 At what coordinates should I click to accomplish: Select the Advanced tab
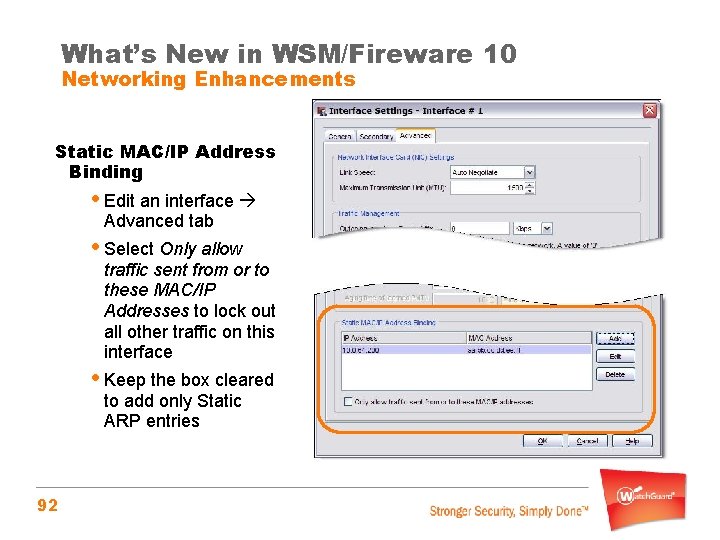[415, 135]
